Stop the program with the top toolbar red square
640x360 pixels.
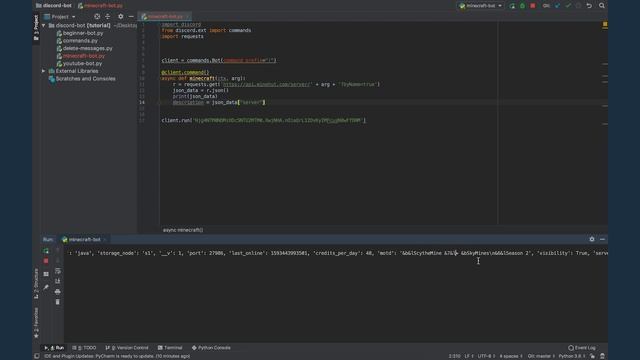pos(533,6)
